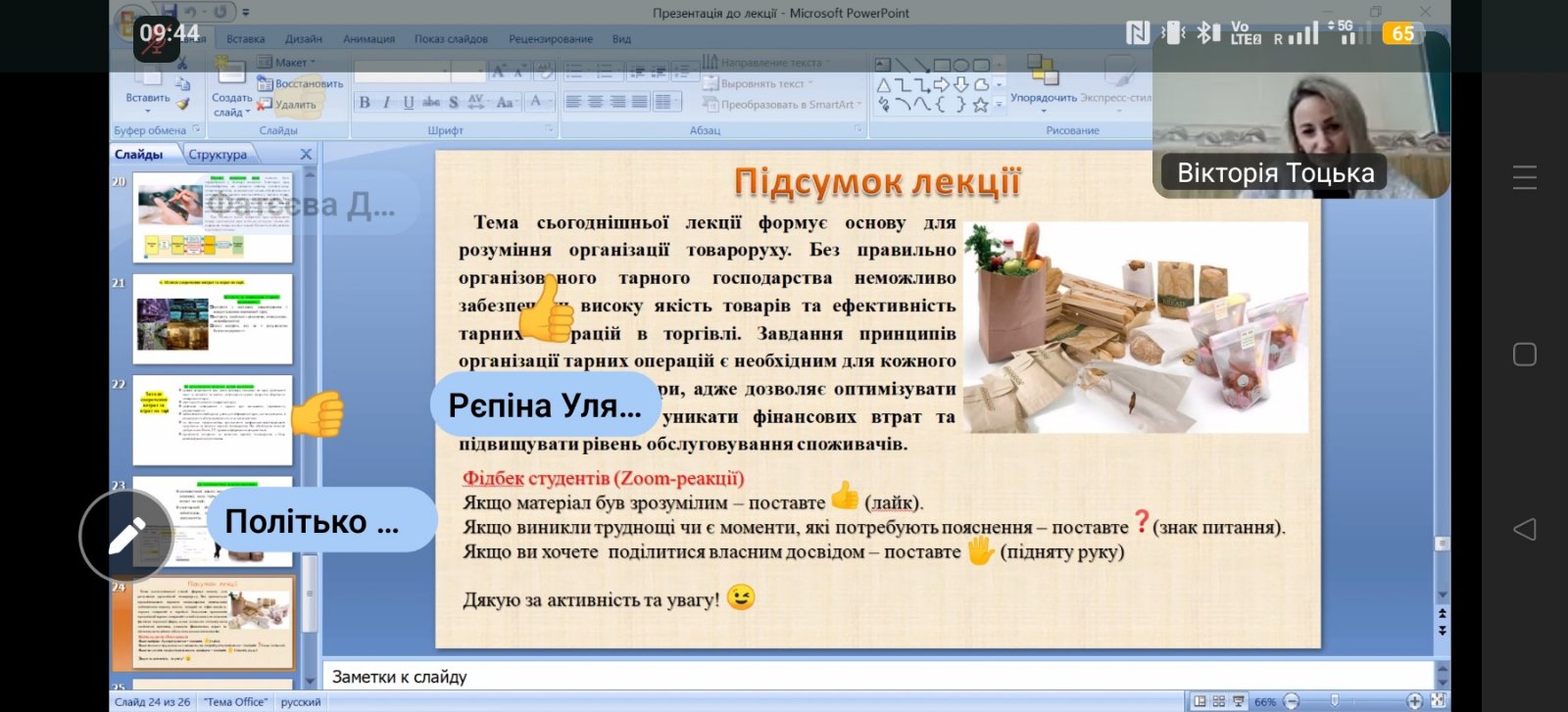
Task: Expand the Упорядочить arrange dropdown
Action: pos(1043,98)
